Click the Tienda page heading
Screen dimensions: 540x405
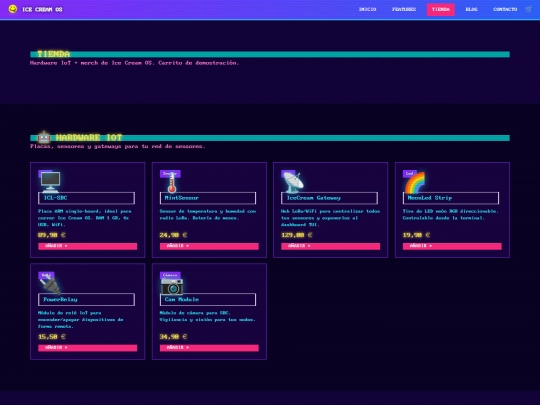[x=54, y=54]
